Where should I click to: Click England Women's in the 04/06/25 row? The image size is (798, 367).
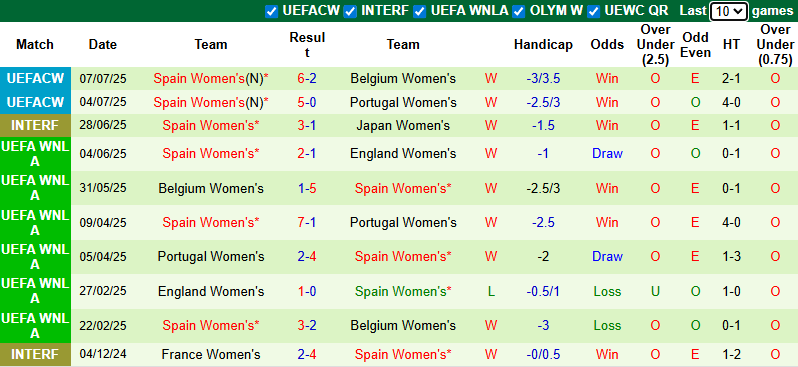click(x=403, y=154)
